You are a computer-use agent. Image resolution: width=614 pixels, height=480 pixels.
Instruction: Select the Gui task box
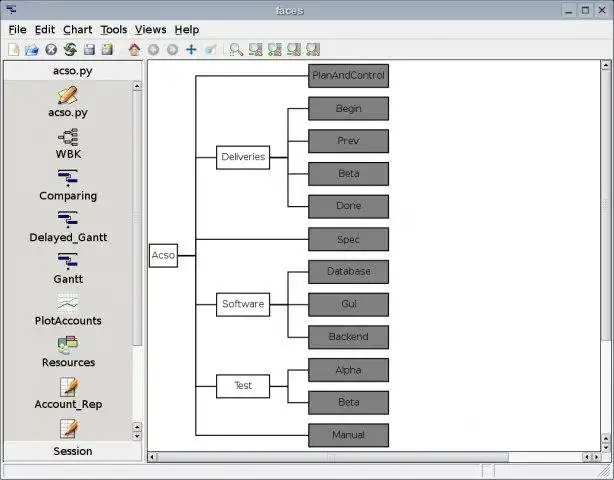click(x=349, y=305)
